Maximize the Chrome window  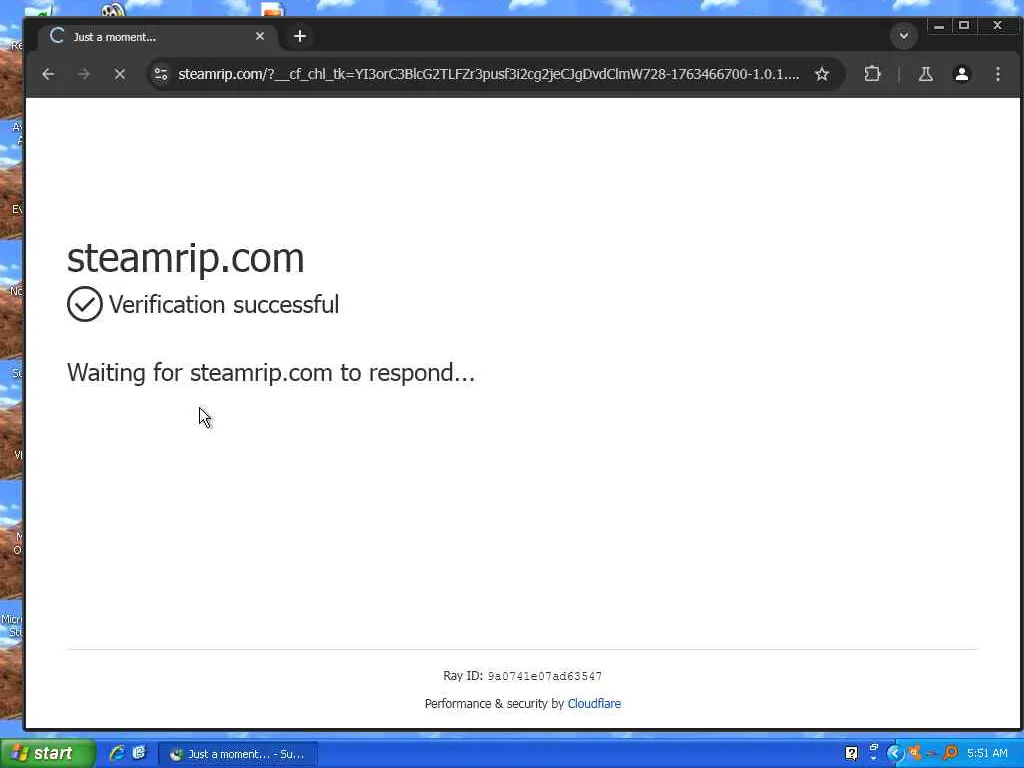964,26
